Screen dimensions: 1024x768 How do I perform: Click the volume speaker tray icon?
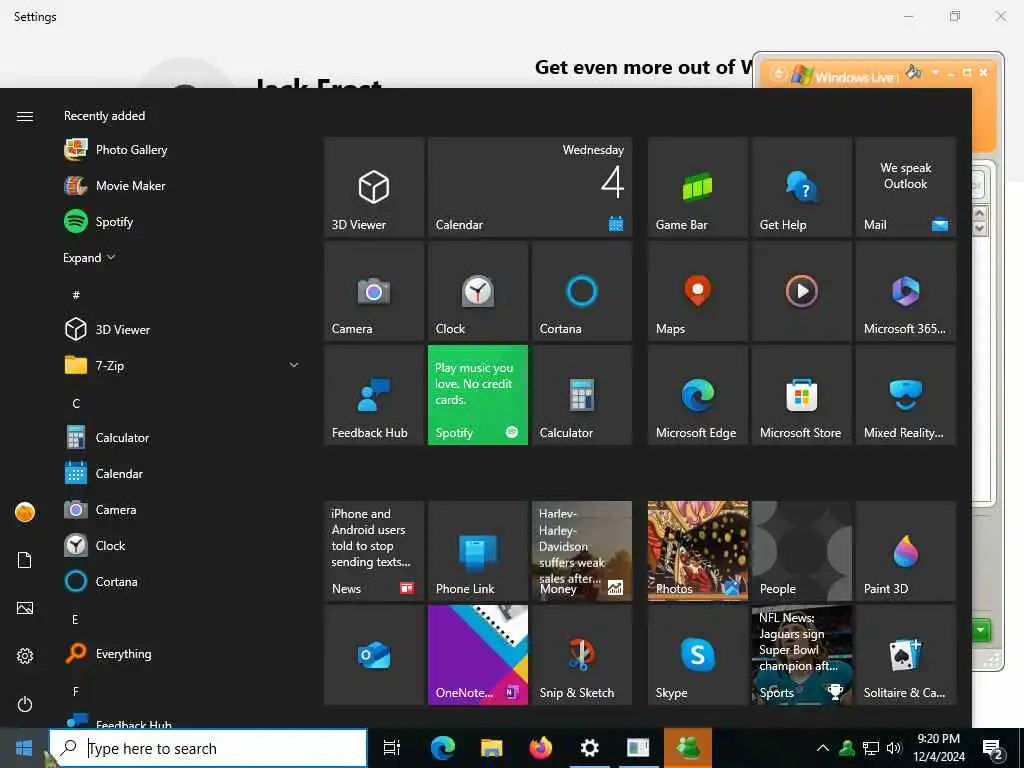[893, 748]
